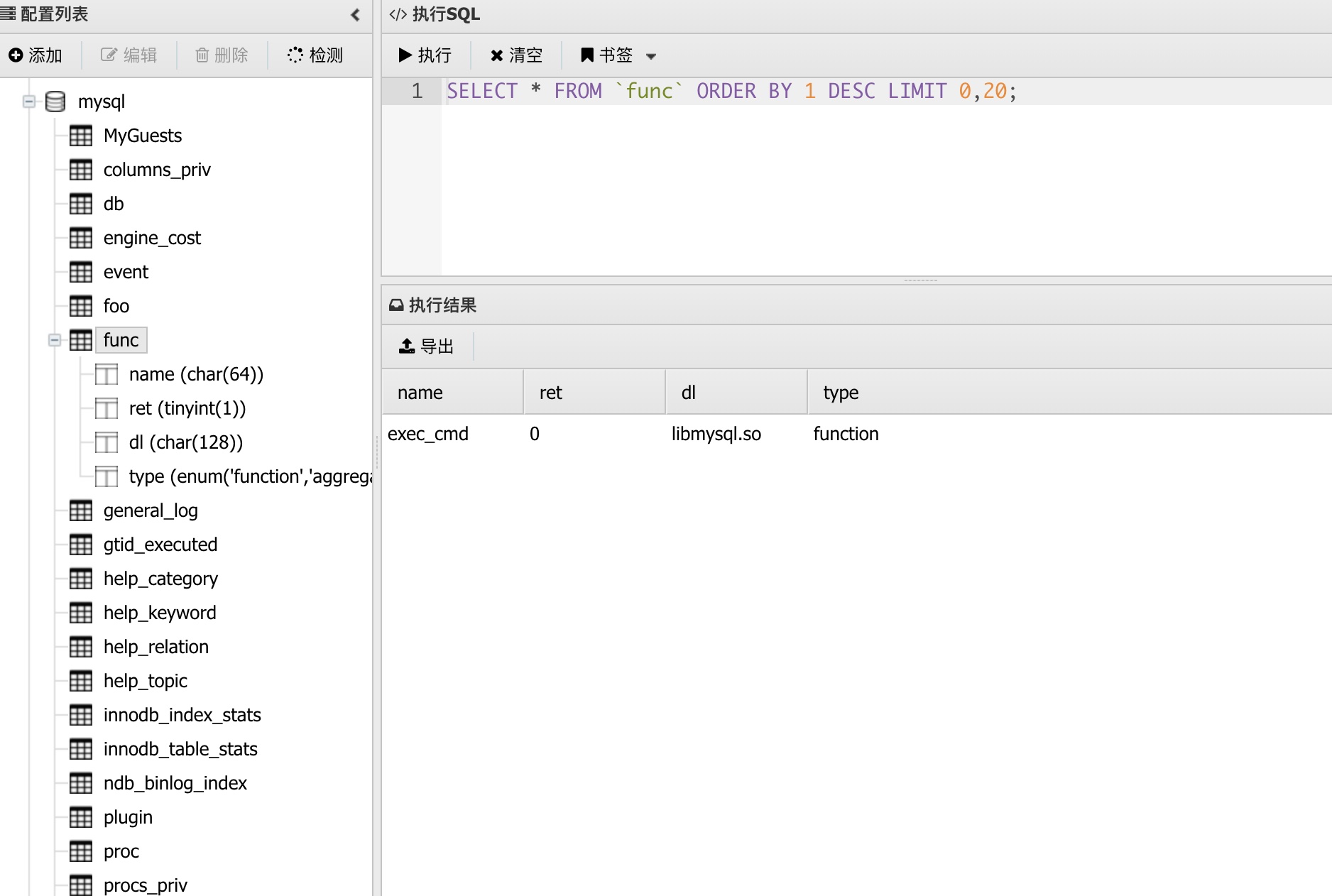Click the dl column header in results

[736, 392]
